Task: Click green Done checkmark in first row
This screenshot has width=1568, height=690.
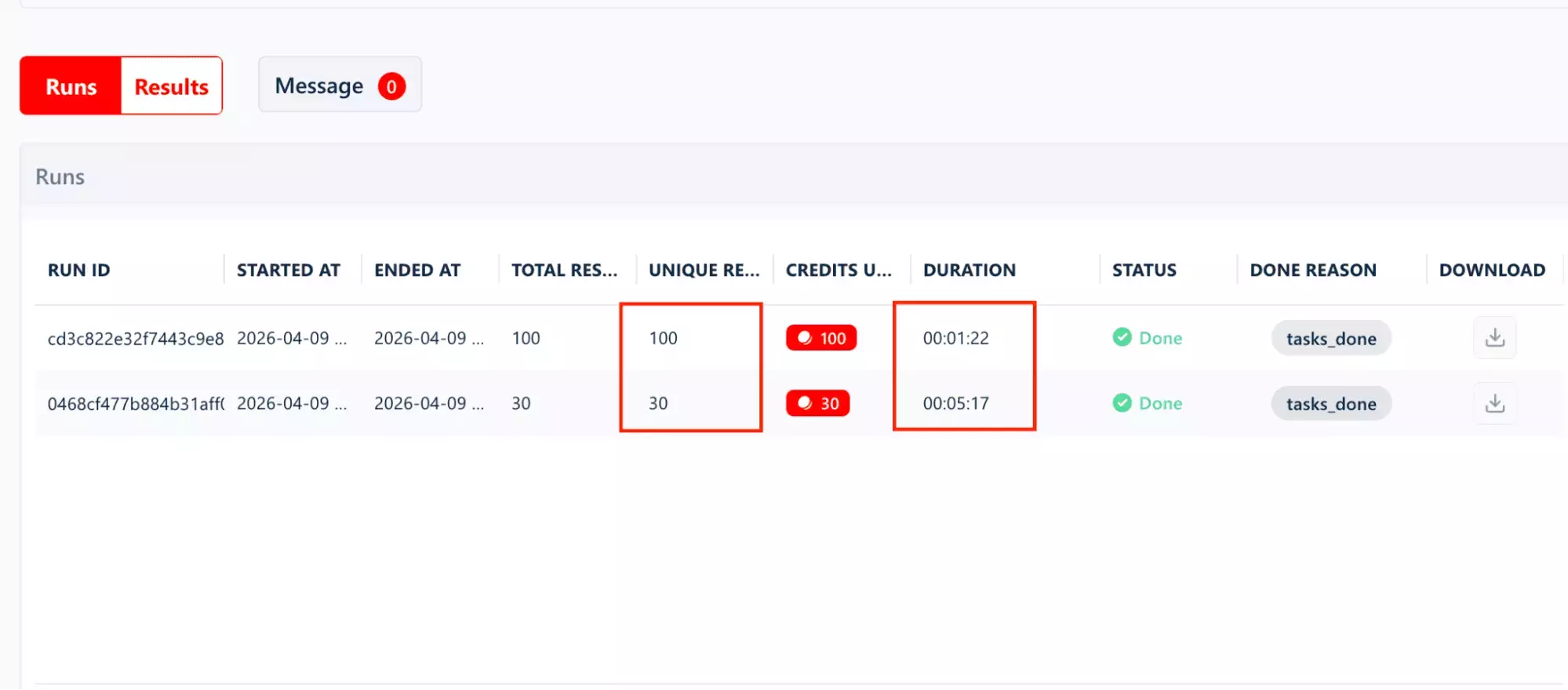Action: [1122, 337]
